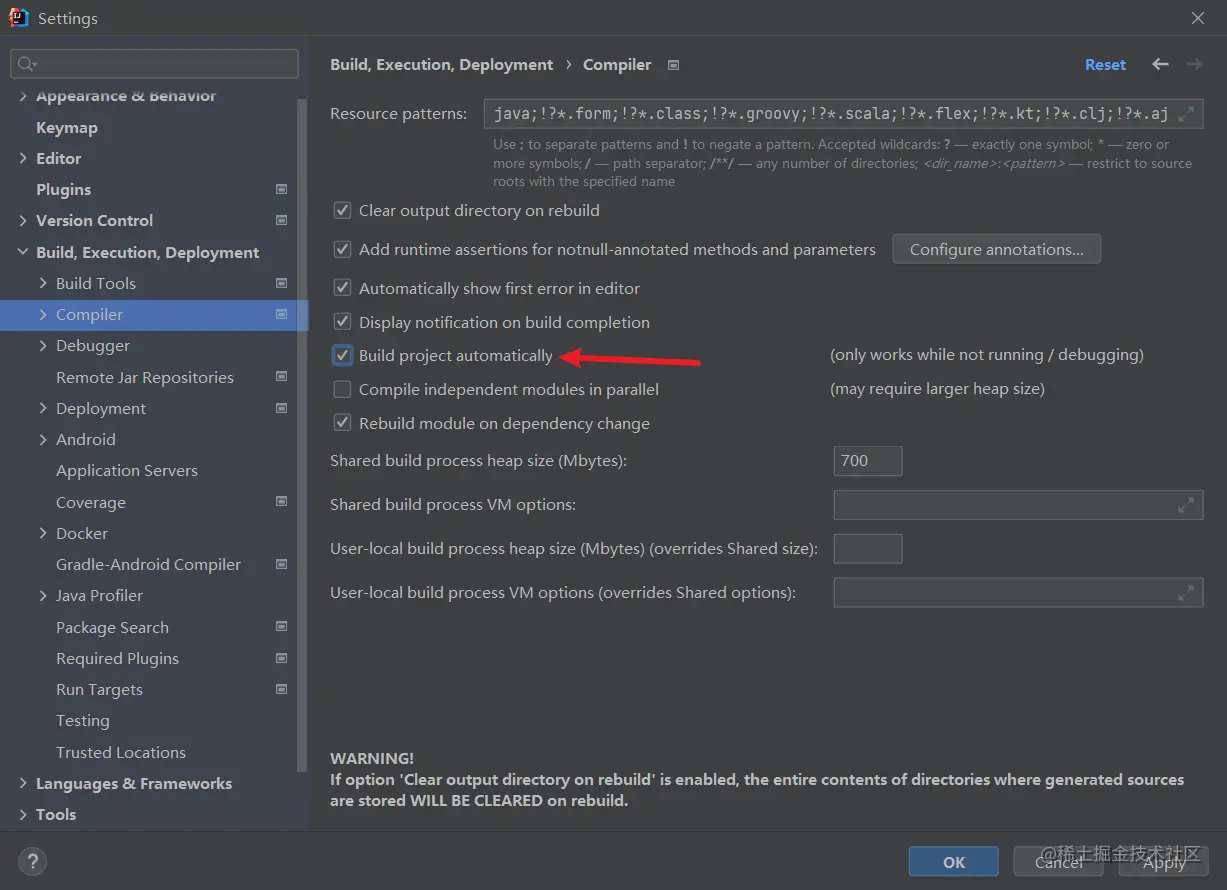
Task: Click Shared build process VM options field
Action: [1018, 505]
